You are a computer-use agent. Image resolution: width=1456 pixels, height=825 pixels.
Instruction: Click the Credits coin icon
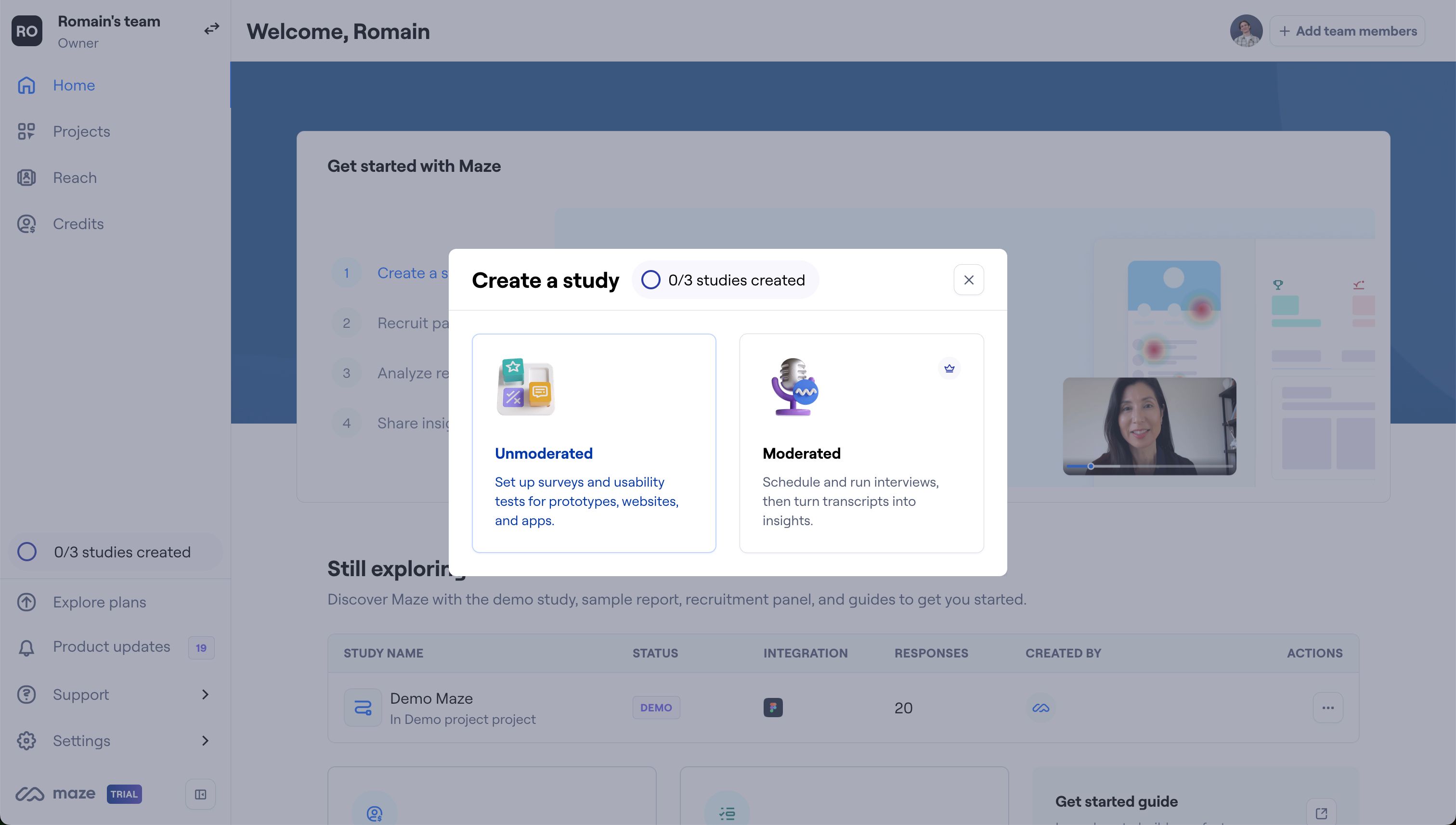click(26, 224)
